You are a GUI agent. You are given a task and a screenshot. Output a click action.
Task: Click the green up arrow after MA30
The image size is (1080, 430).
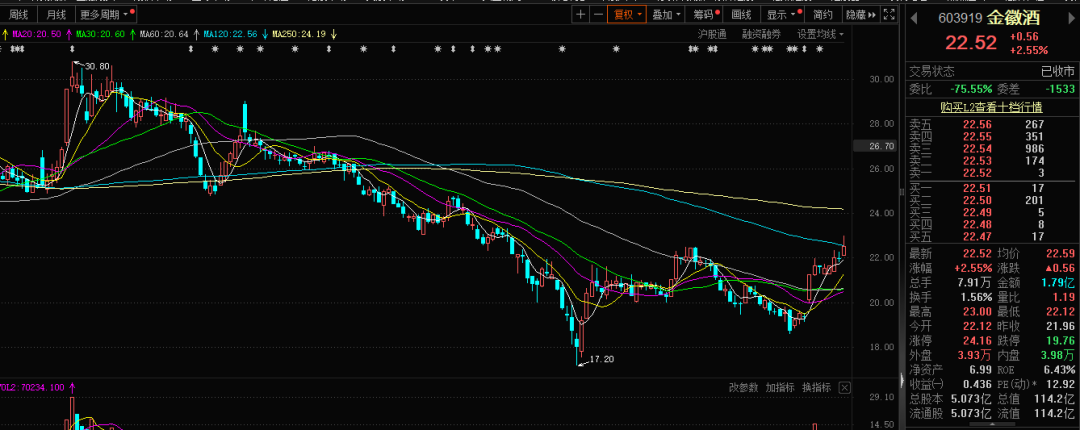(132, 34)
